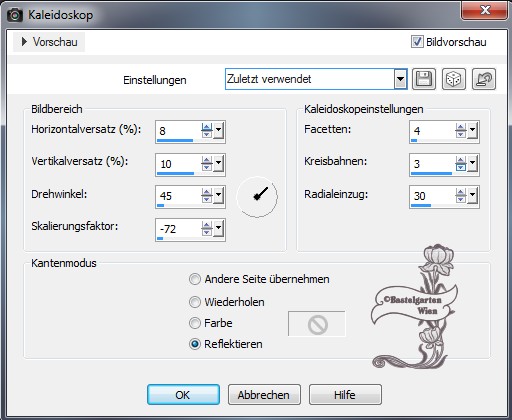Viewport: 512px width, 420px height.
Task: Confirm the dialog with OK
Action: pos(183,395)
